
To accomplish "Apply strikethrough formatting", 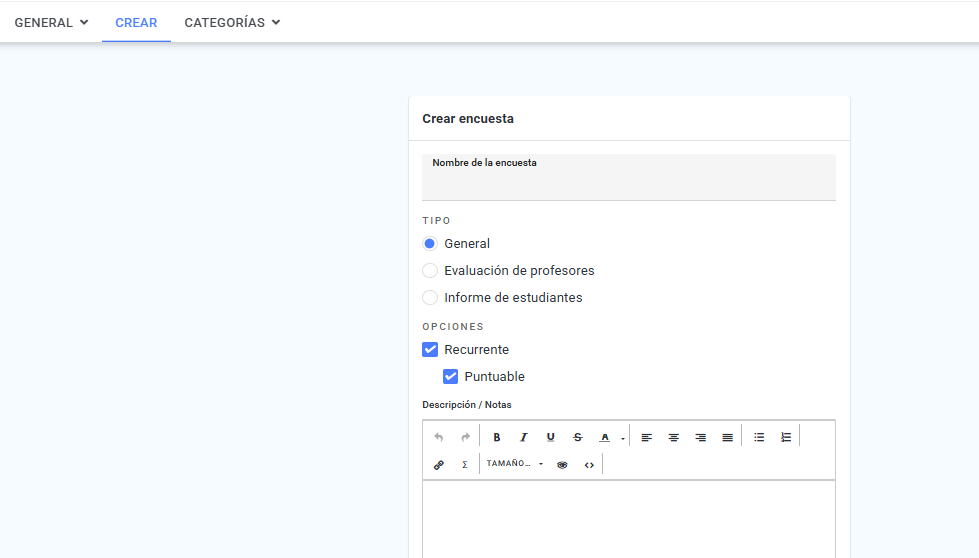I will click(578, 437).
